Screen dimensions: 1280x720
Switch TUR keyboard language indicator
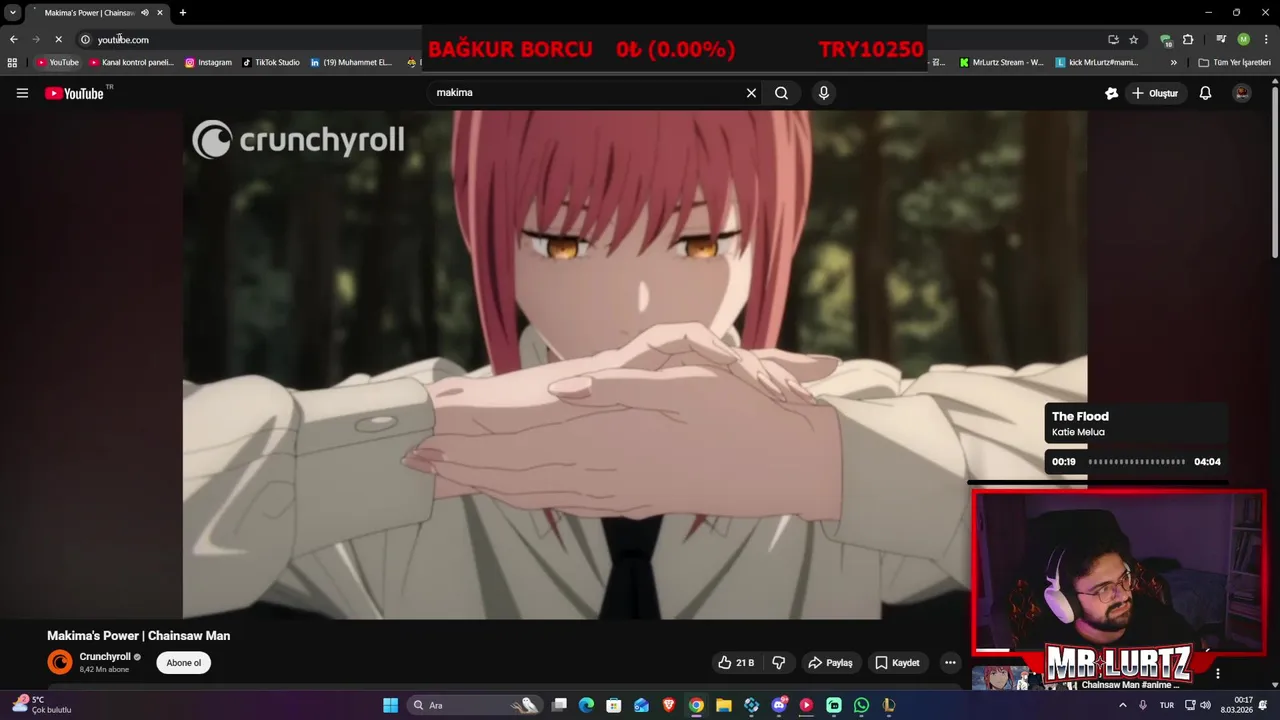pos(1166,705)
